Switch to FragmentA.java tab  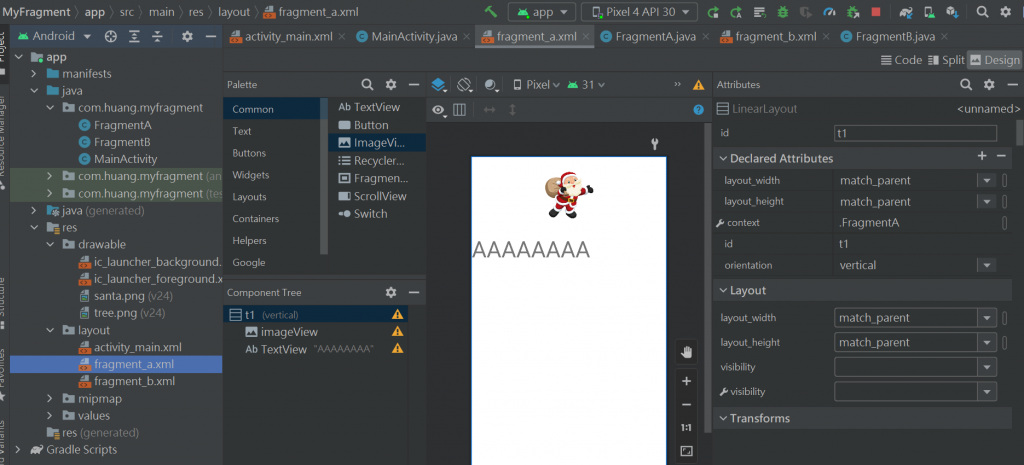[x=655, y=37]
